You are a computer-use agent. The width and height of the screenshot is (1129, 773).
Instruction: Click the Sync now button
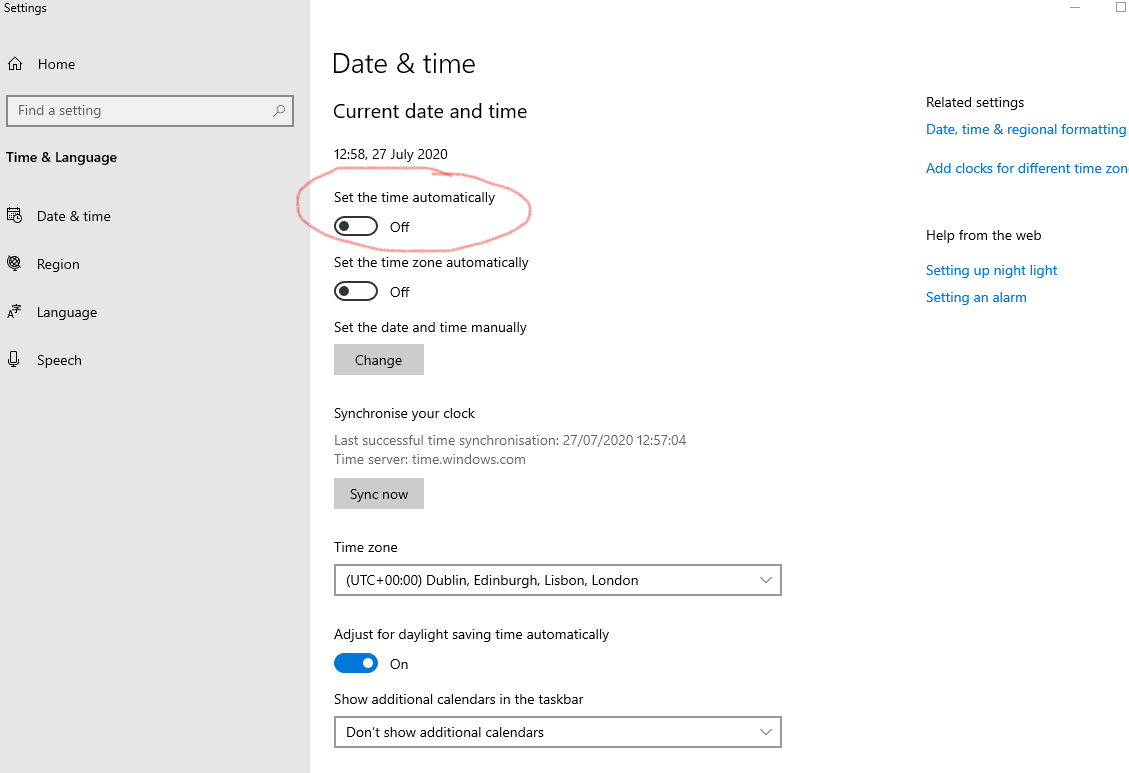(378, 493)
